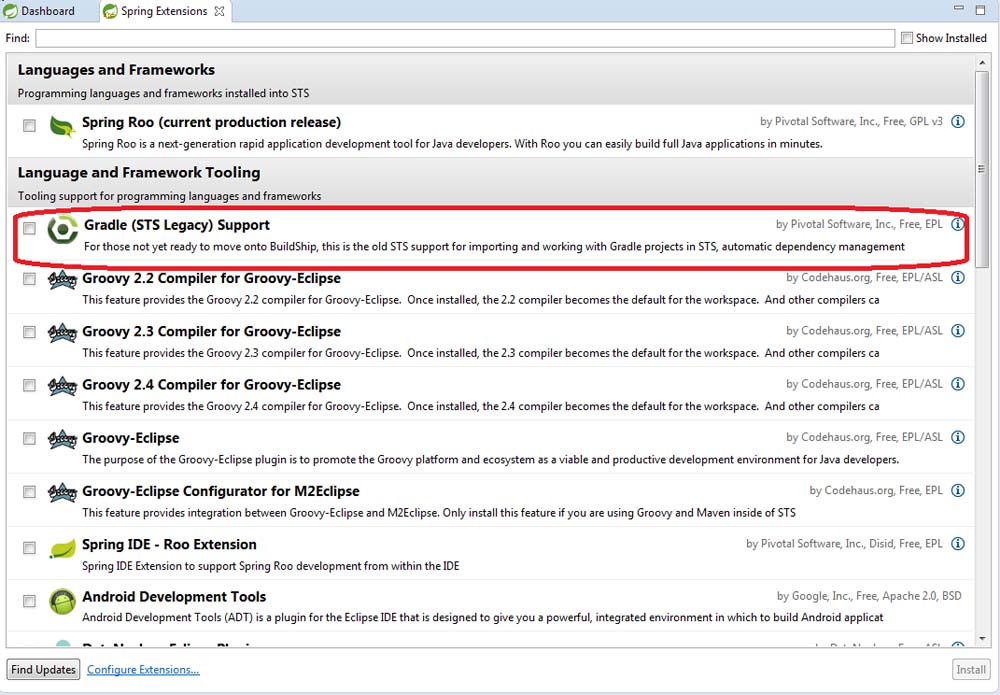
Task: Open info for Groovy 2.4 Compiler
Action: click(957, 384)
